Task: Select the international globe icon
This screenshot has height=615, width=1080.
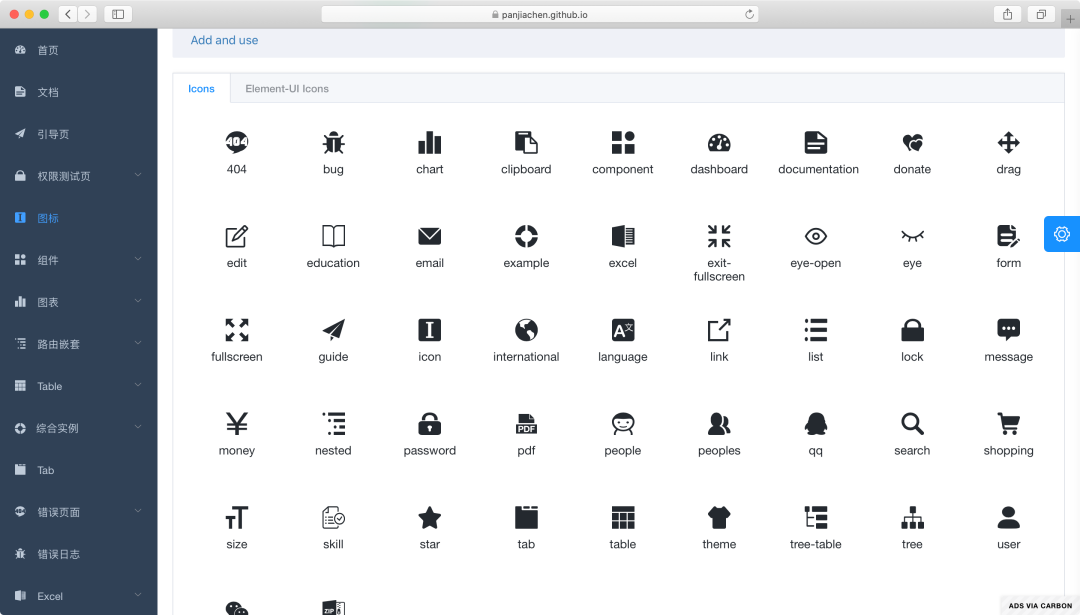Action: point(526,330)
